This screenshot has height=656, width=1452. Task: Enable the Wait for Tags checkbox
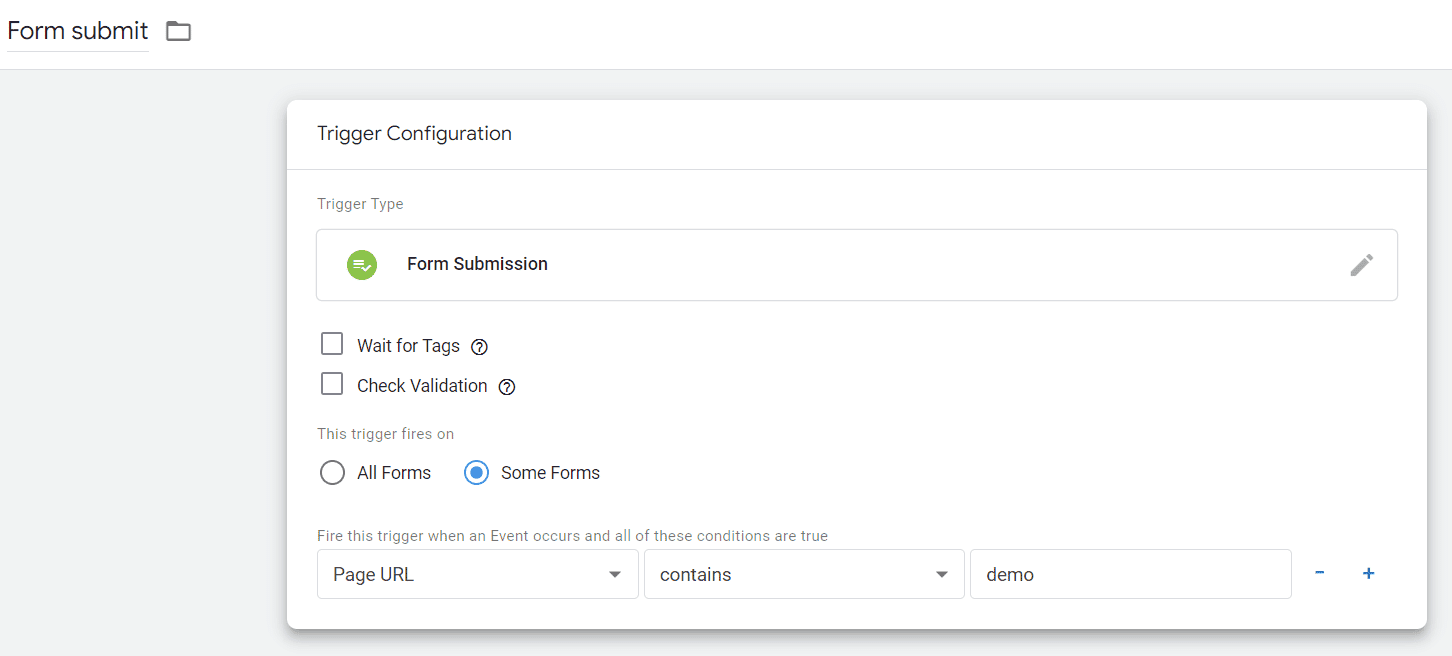click(332, 344)
